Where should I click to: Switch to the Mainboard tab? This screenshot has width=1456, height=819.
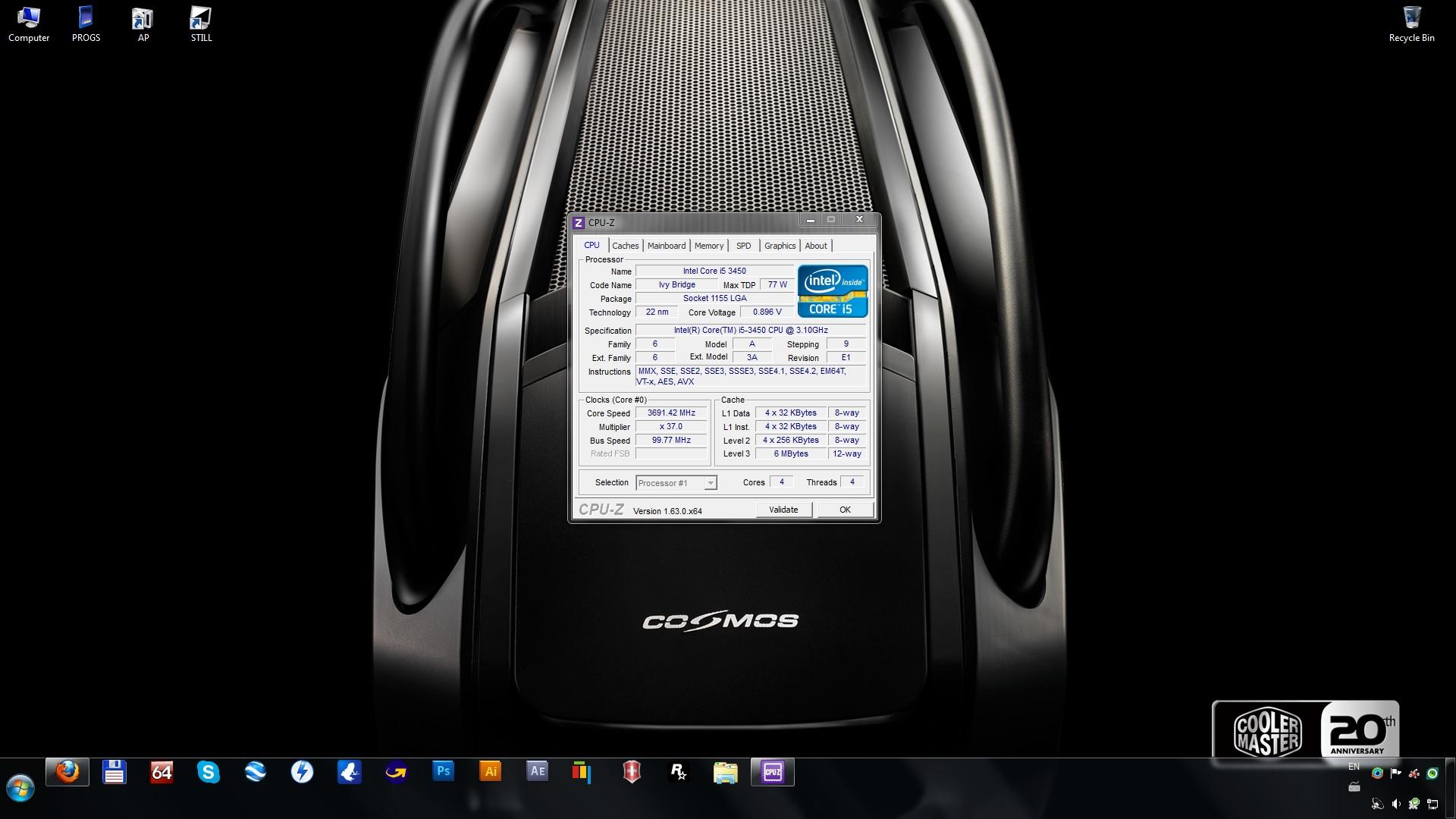pos(667,246)
